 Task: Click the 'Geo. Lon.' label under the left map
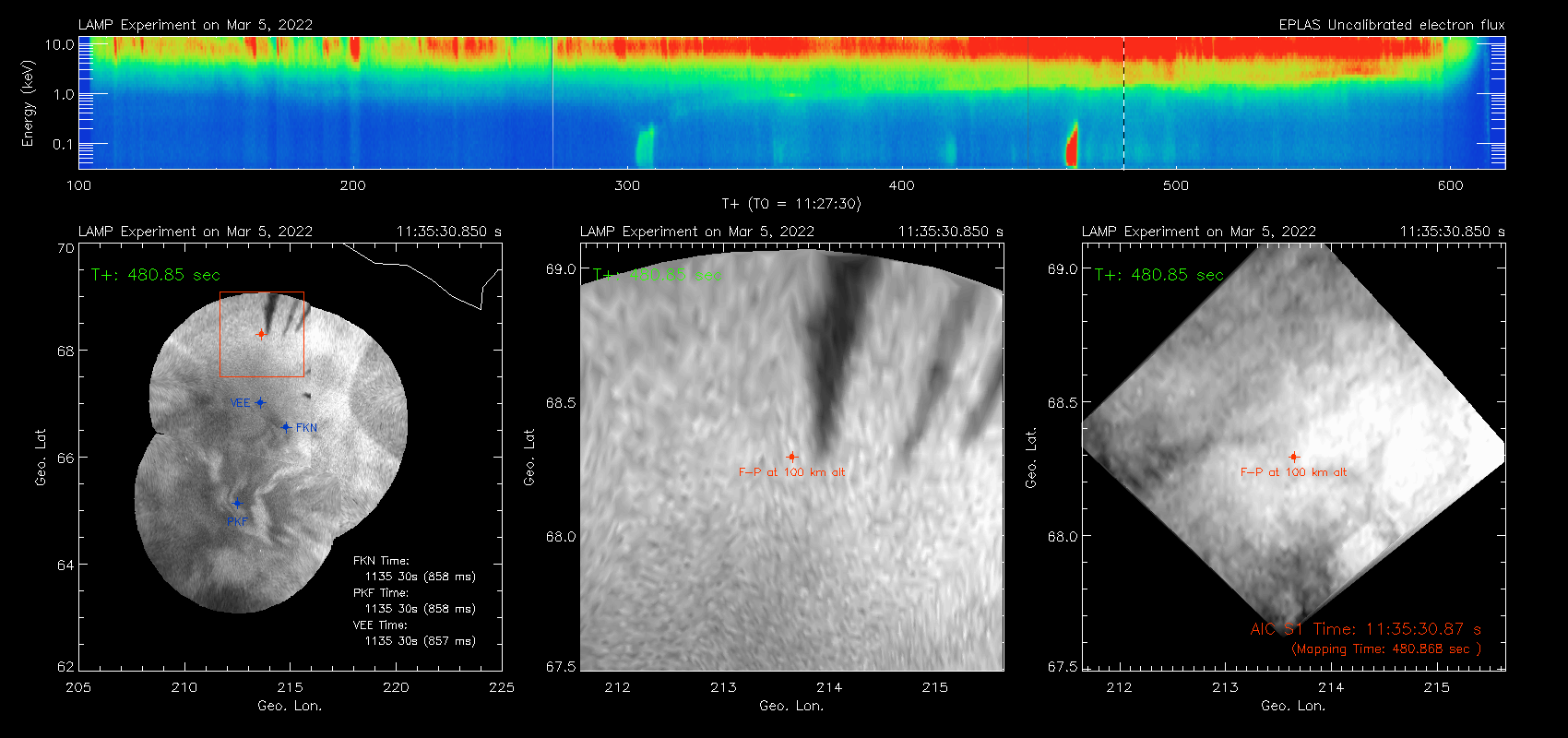[x=290, y=706]
